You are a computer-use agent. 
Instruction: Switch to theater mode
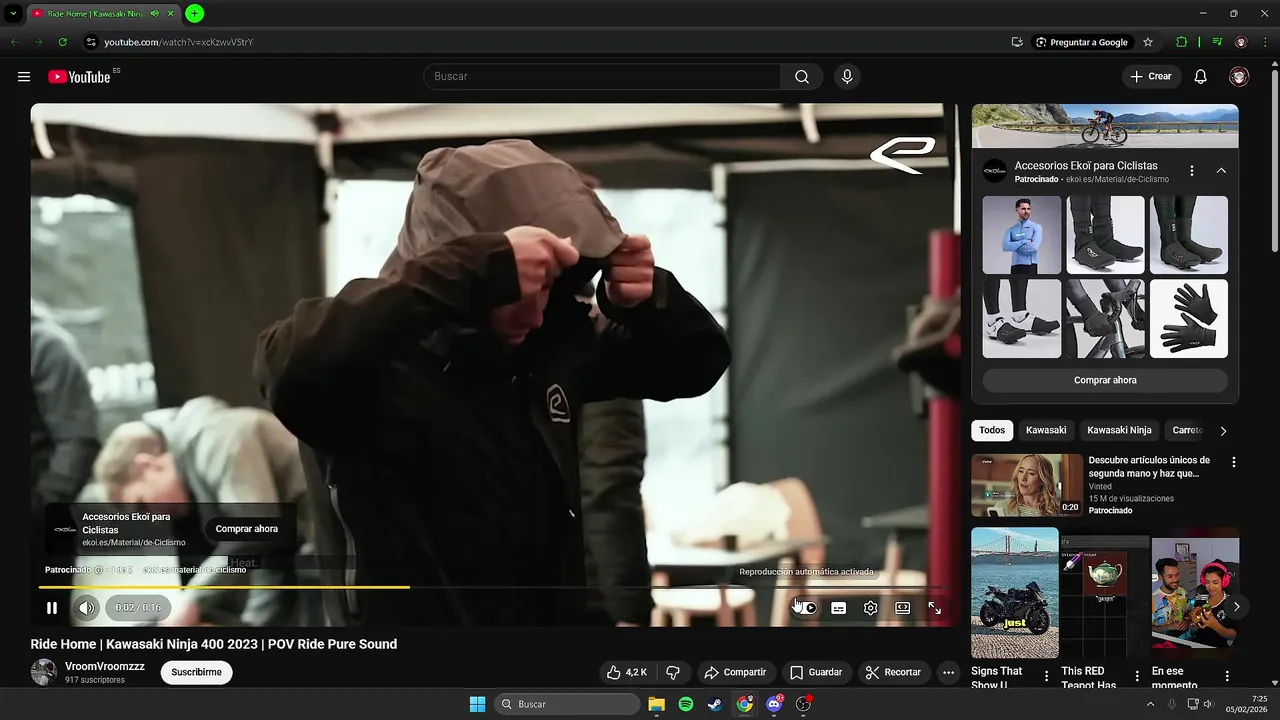coord(903,608)
